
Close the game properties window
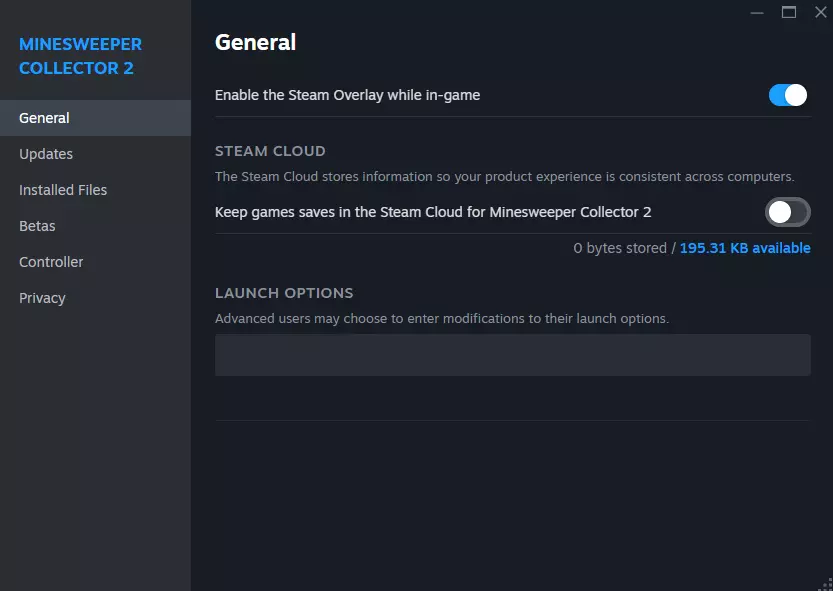tap(821, 12)
